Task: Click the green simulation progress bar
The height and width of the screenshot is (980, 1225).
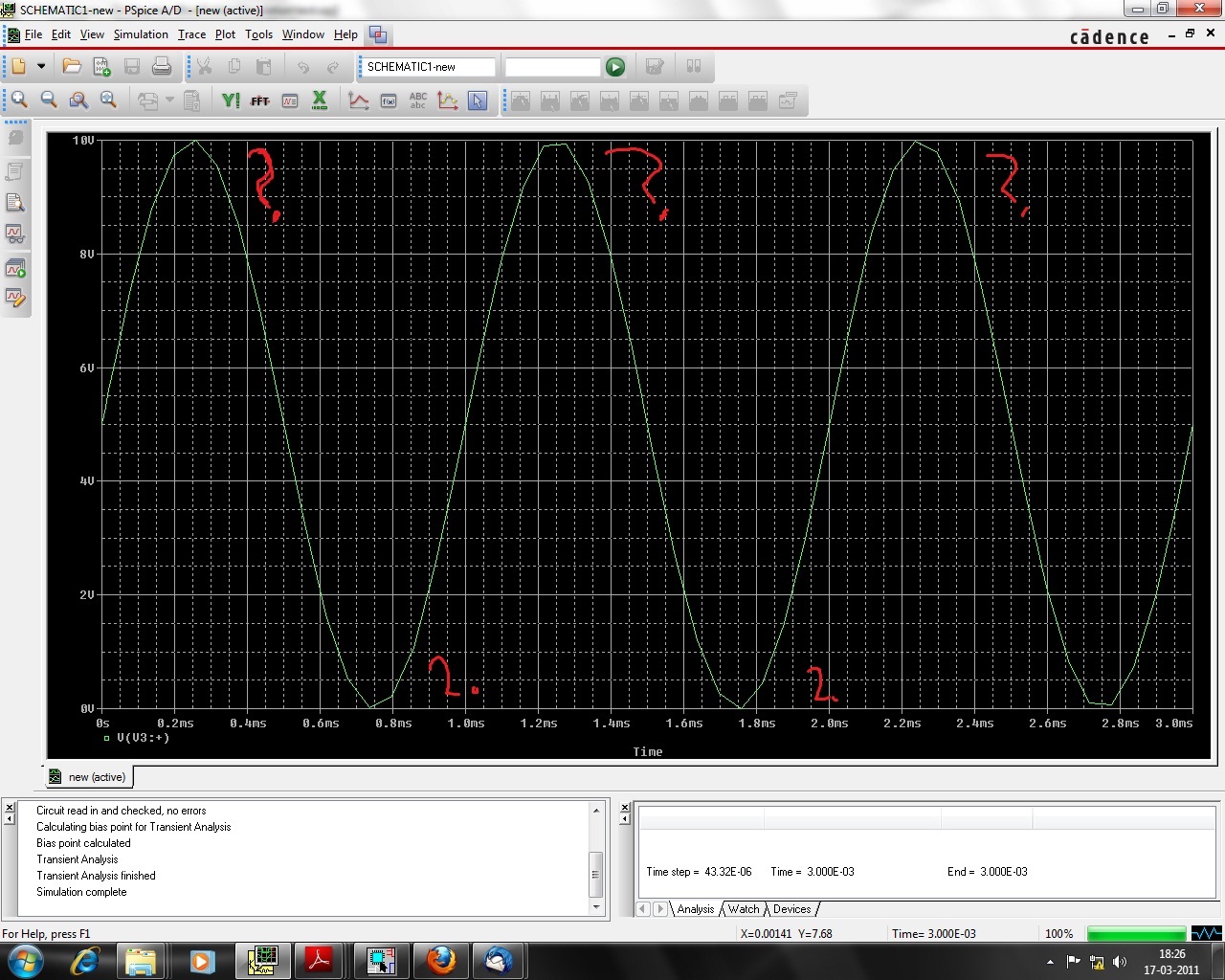Action: 1136,934
